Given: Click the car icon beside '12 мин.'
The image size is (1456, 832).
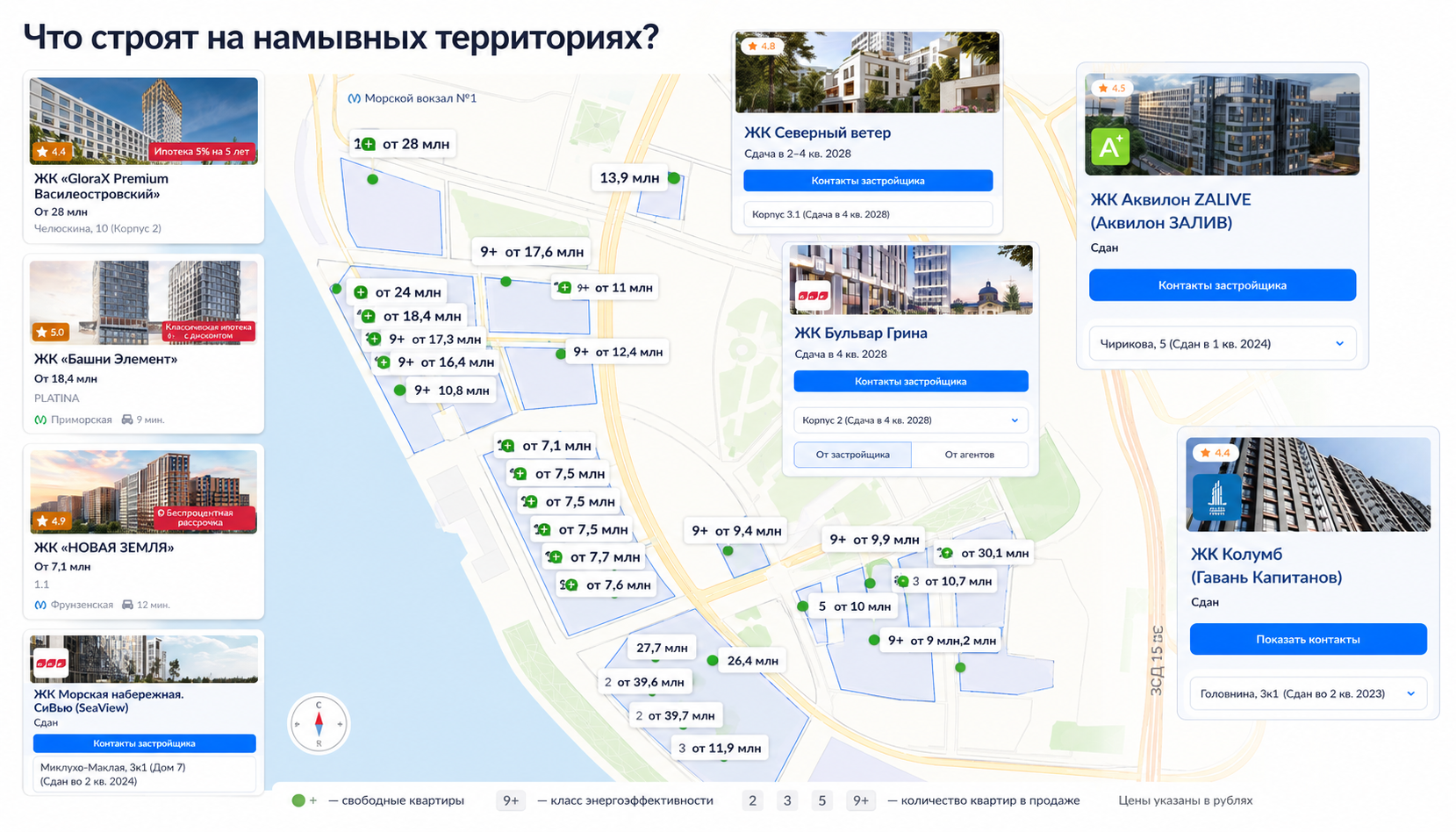Looking at the screenshot, I should click(128, 605).
